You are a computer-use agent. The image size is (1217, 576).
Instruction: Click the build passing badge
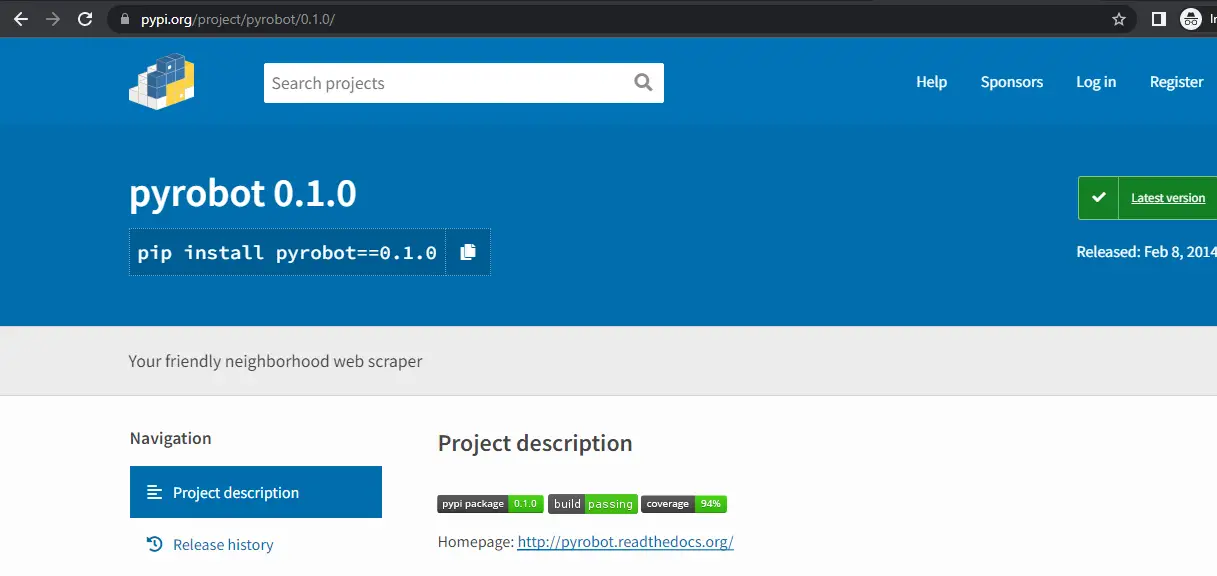coord(592,504)
